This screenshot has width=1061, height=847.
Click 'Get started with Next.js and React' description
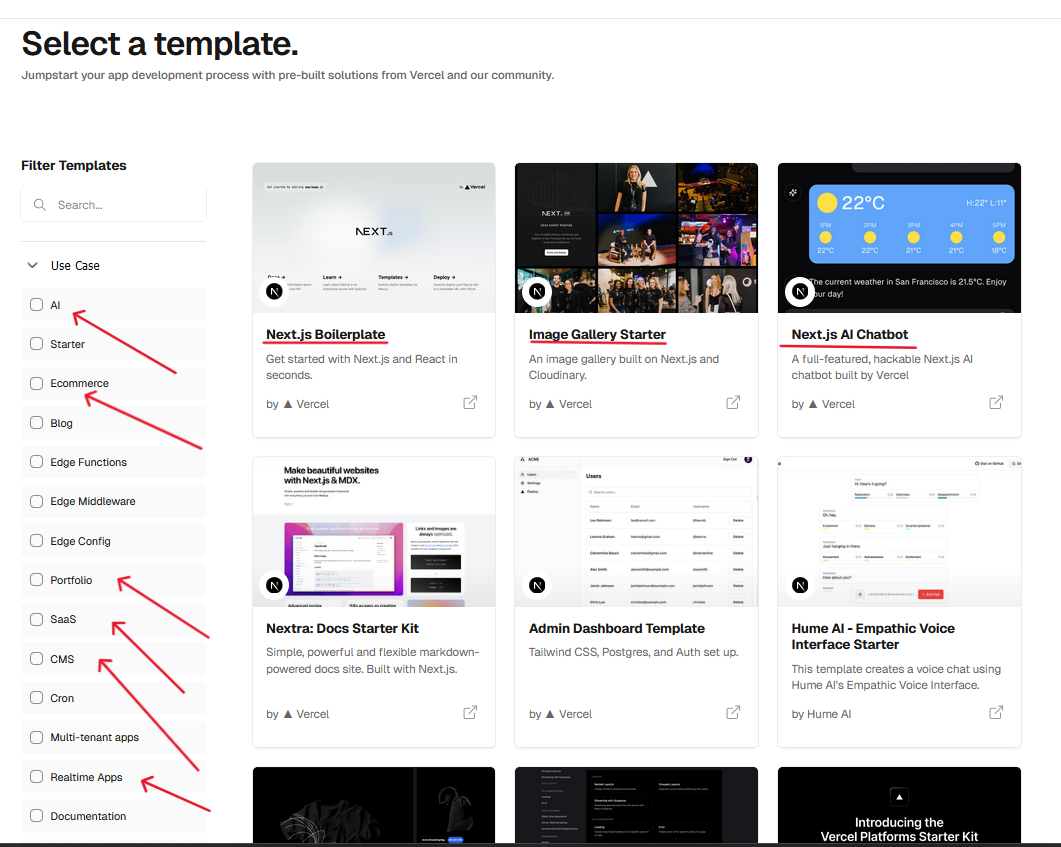tap(361, 367)
